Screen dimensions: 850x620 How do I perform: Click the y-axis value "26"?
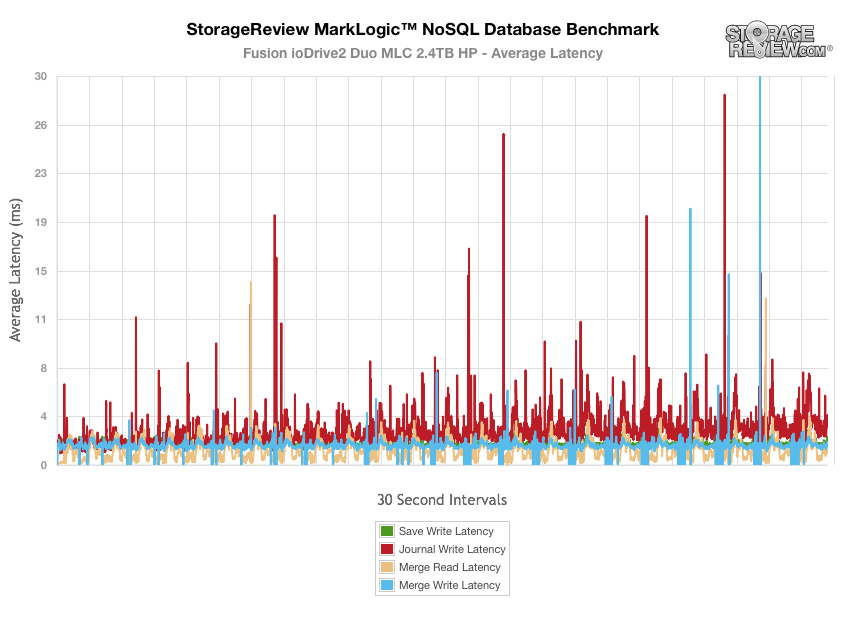pyautogui.click(x=41, y=125)
